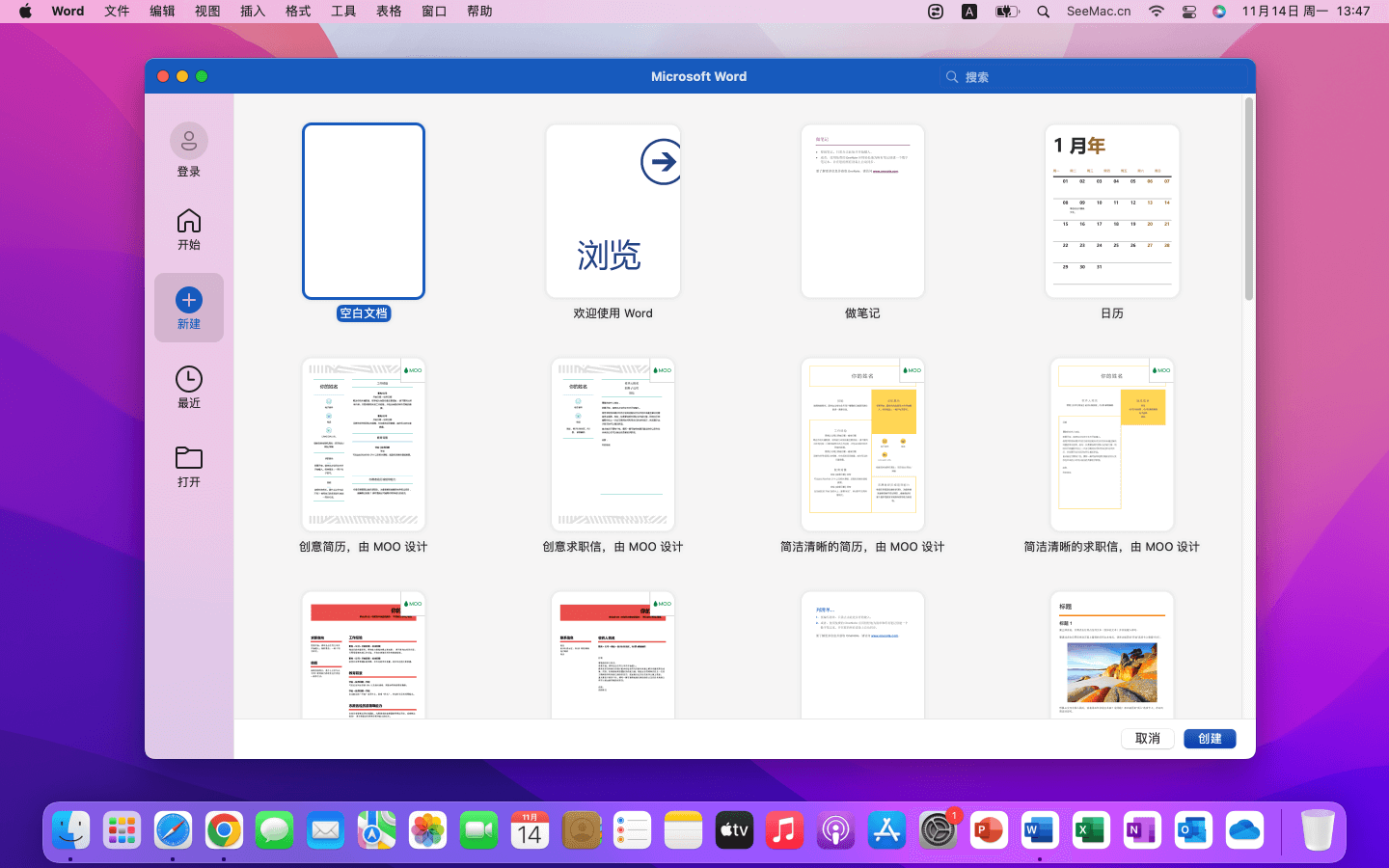
Task: Click the Siri icon in the menu bar
Action: 1219,12
